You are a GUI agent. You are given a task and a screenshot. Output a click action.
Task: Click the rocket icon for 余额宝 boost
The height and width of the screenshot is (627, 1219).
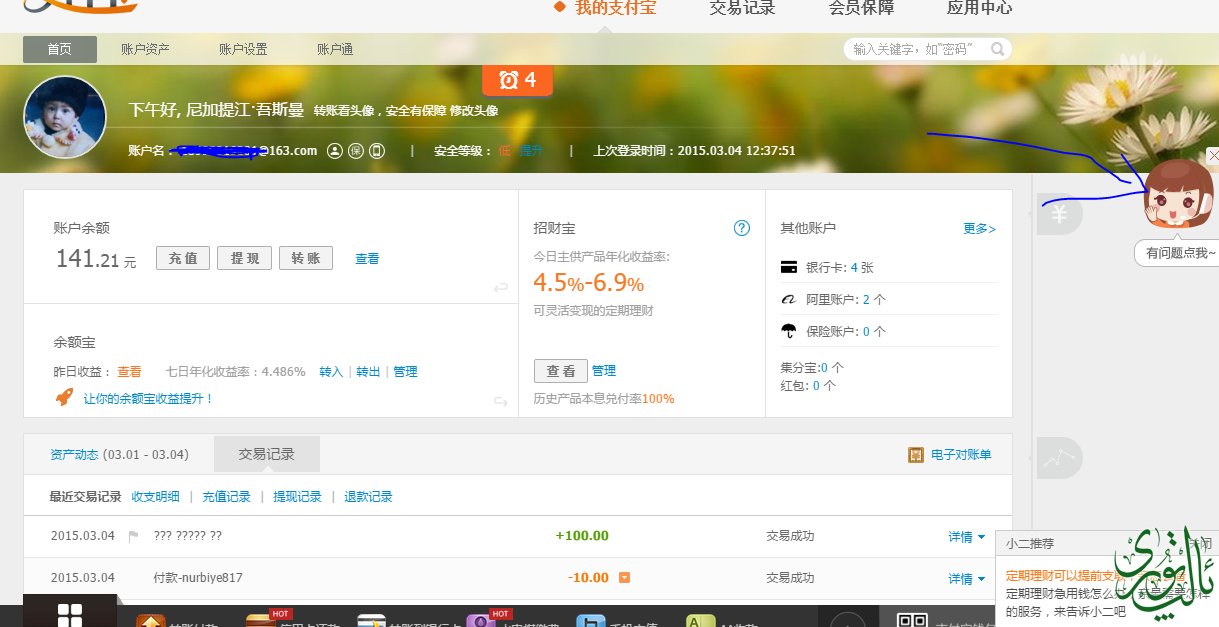[64, 398]
